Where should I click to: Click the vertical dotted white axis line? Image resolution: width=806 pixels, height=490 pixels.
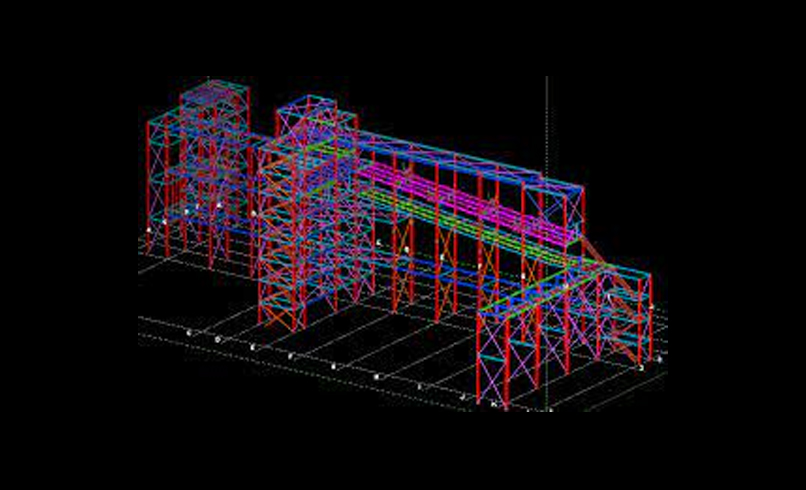547,120
